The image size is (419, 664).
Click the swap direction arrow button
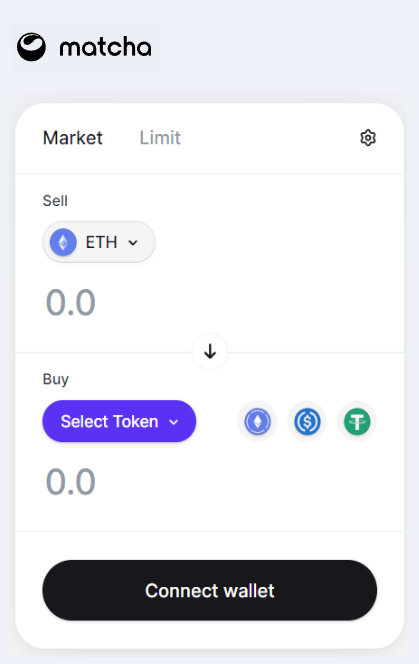click(x=210, y=351)
